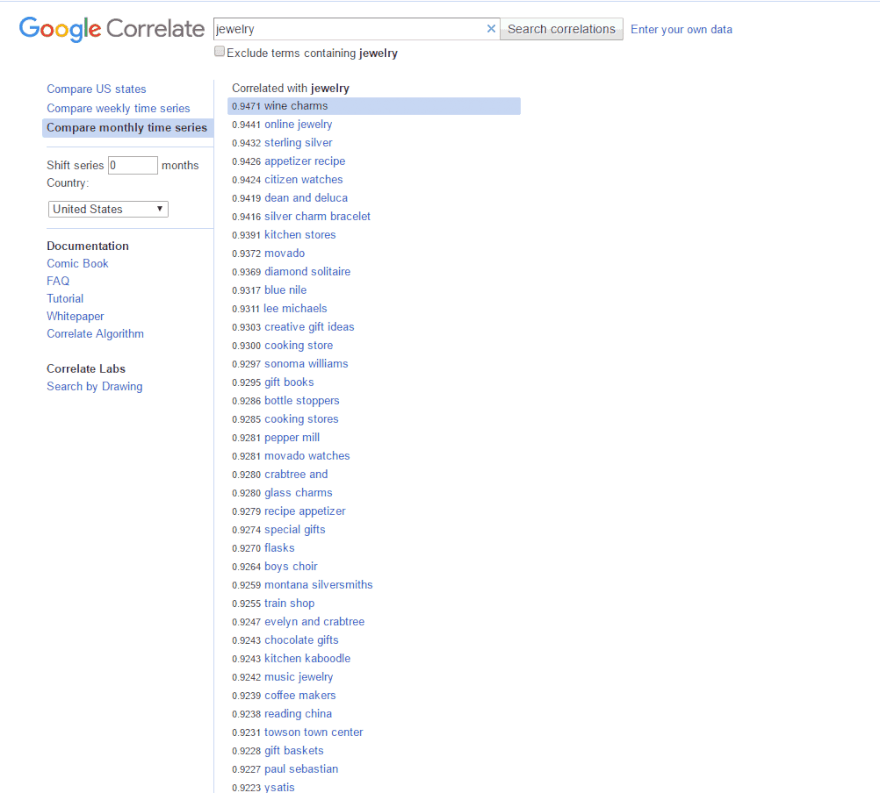Open the Comic Book documentation link

pos(77,264)
